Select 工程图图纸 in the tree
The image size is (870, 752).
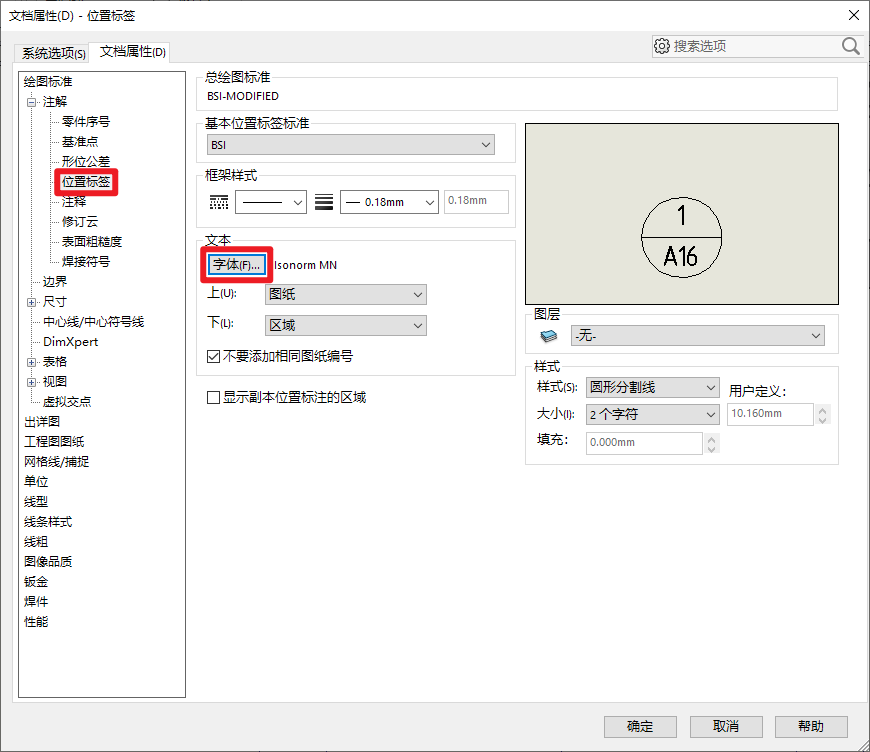pos(54,442)
